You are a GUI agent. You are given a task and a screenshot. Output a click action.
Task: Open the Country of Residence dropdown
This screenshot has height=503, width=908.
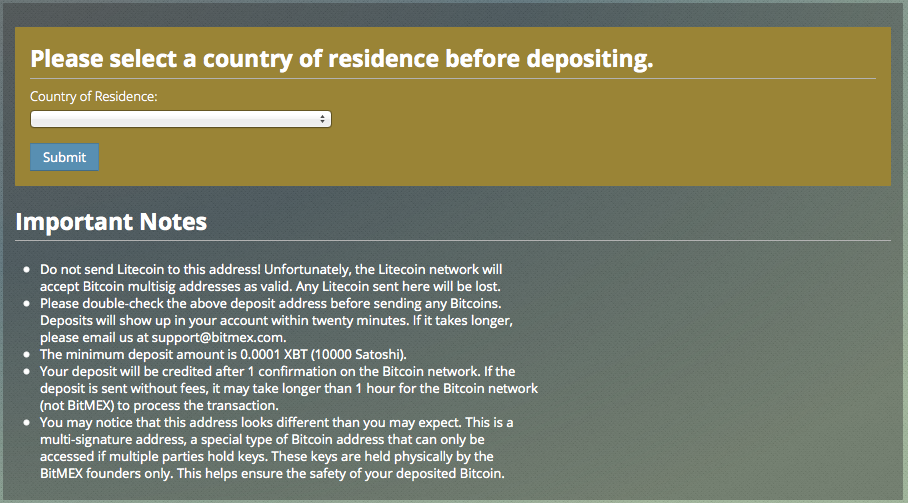point(181,119)
